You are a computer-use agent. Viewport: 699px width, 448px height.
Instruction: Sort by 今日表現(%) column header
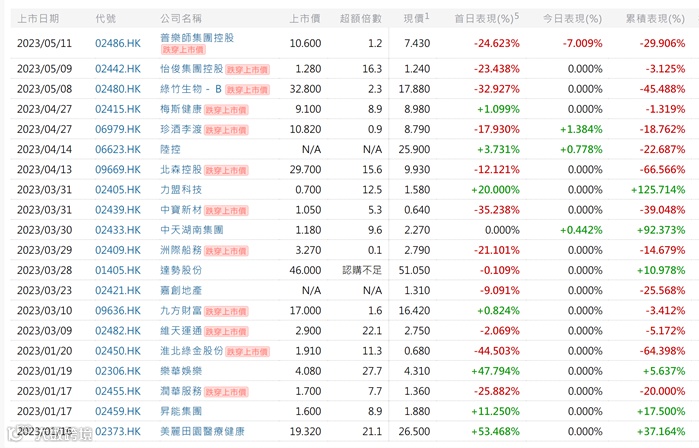(572, 19)
